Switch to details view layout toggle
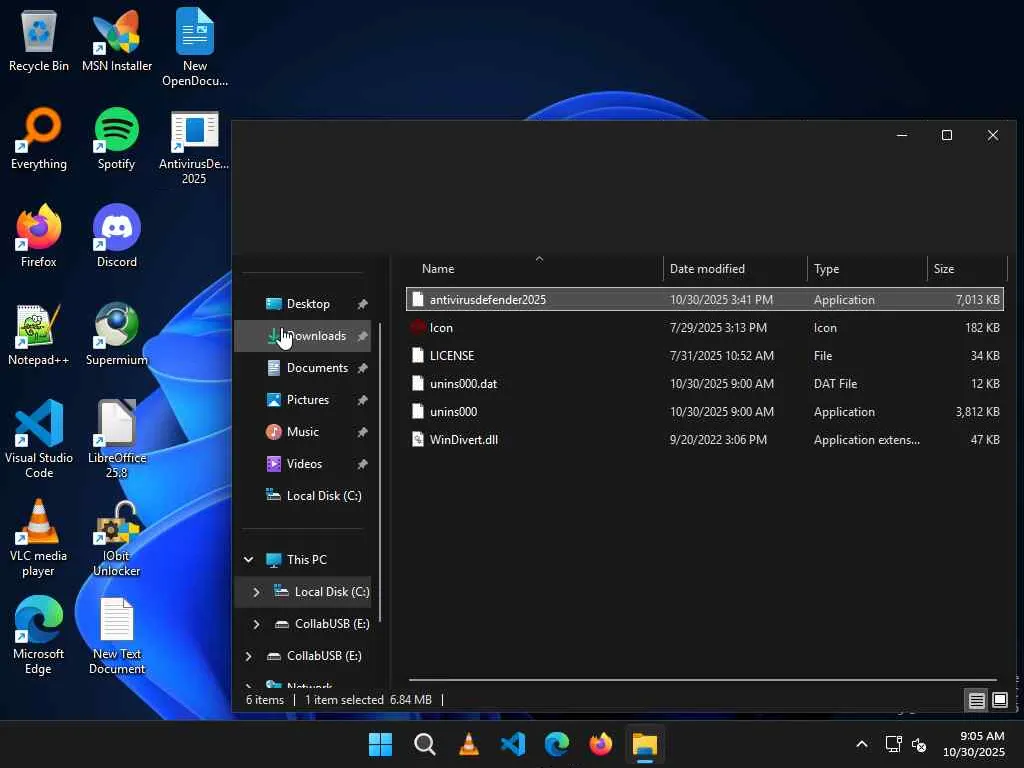This screenshot has height=768, width=1024. [x=977, y=700]
